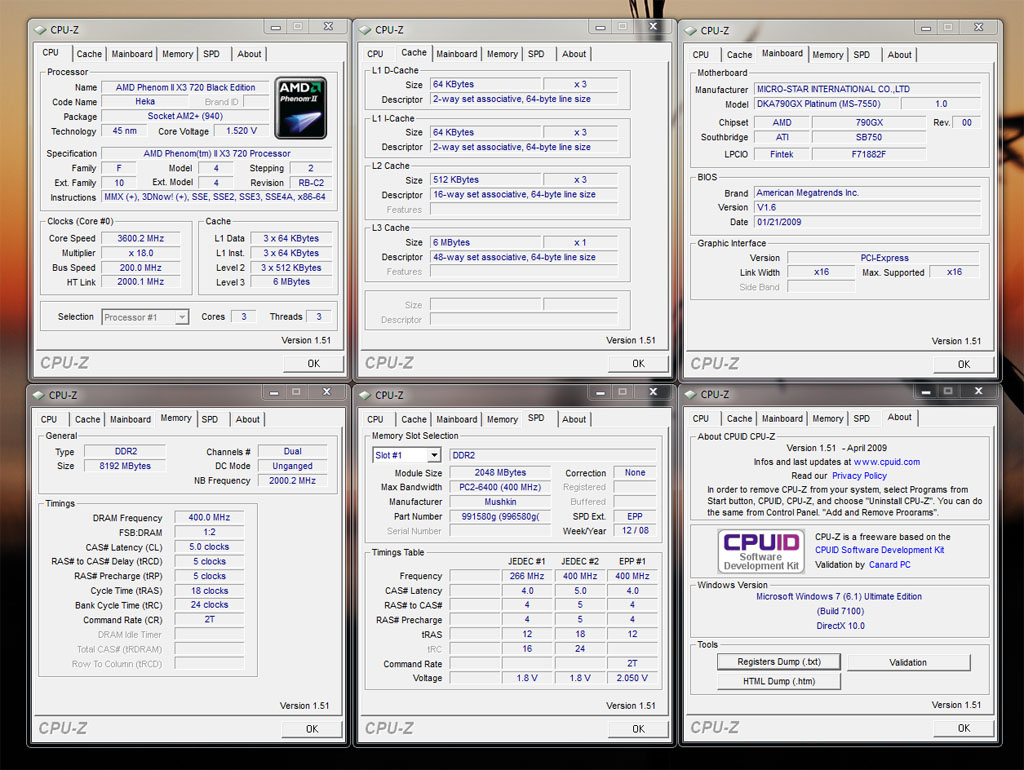Click the CPU-Z title icon in the Memory tab window
Screen dimensions: 1024x770
[39, 395]
